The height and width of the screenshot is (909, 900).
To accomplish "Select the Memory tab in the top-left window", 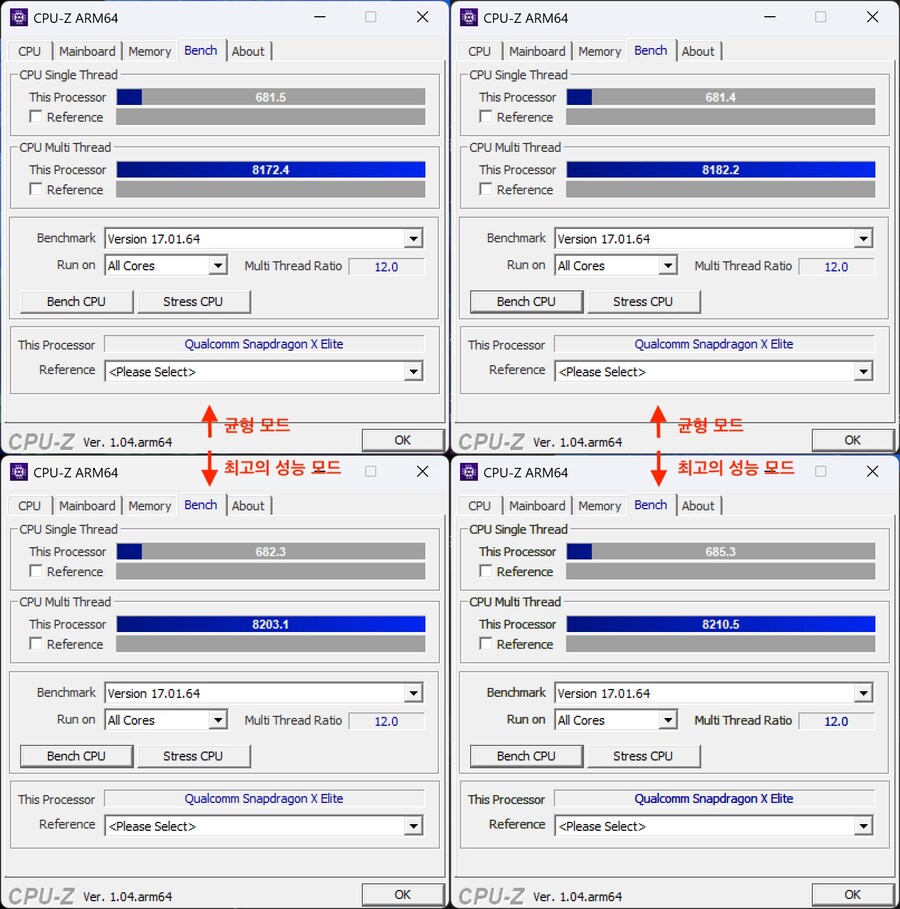I will pyautogui.click(x=150, y=51).
